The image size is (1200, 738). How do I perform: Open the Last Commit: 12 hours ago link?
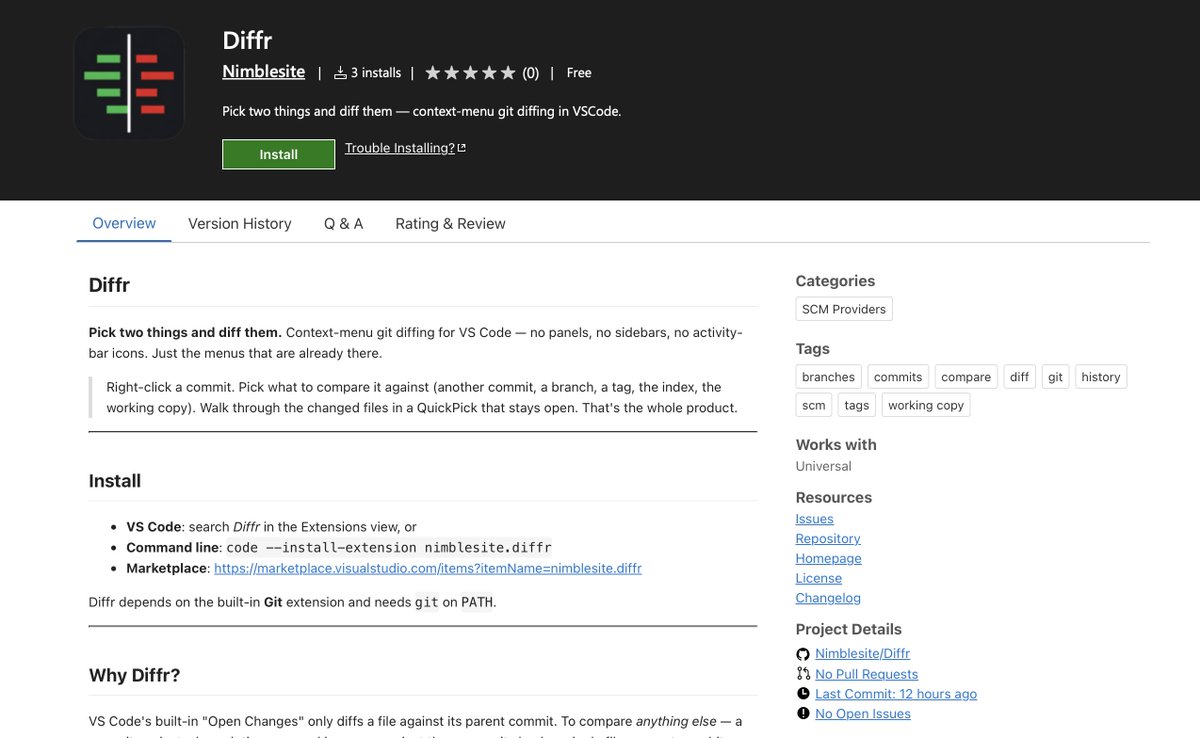tap(896, 694)
